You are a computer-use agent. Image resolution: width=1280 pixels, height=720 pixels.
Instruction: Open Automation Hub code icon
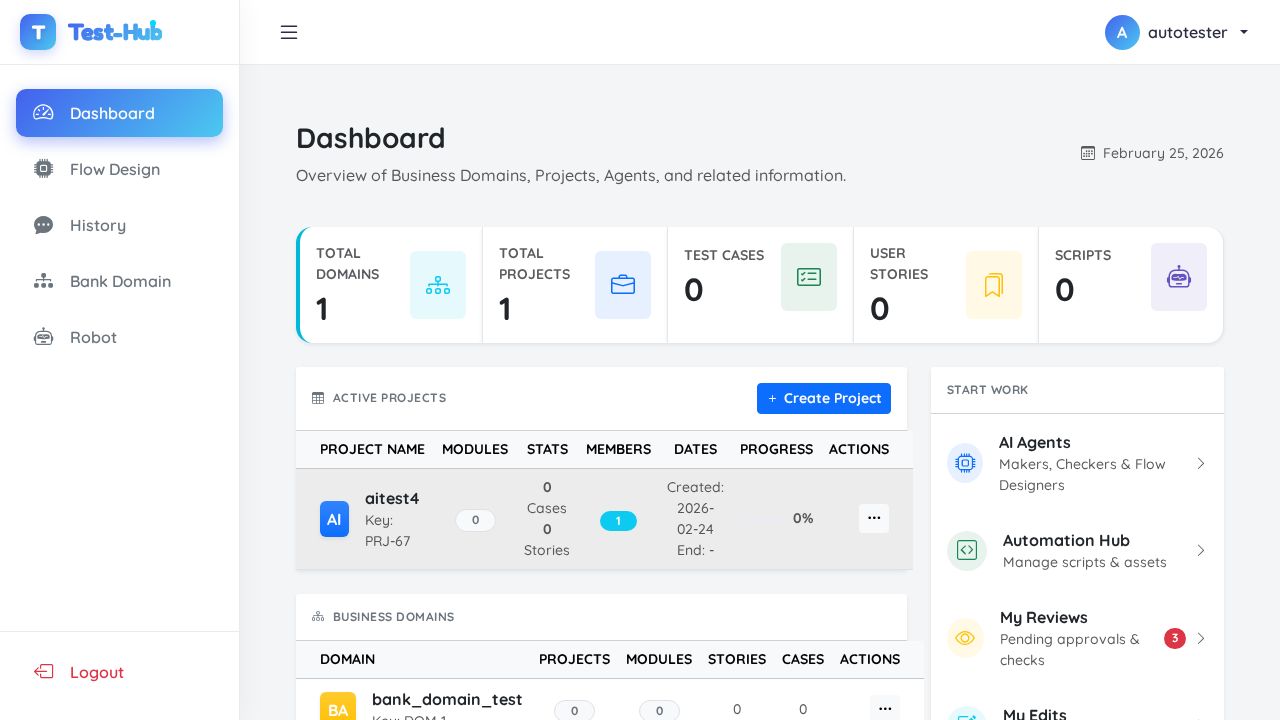click(967, 550)
